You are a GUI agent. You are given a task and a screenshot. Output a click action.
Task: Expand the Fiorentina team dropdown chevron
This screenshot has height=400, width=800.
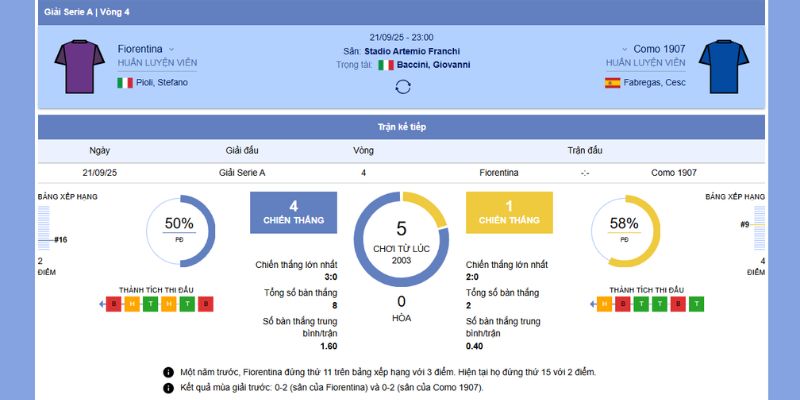[x=171, y=49]
